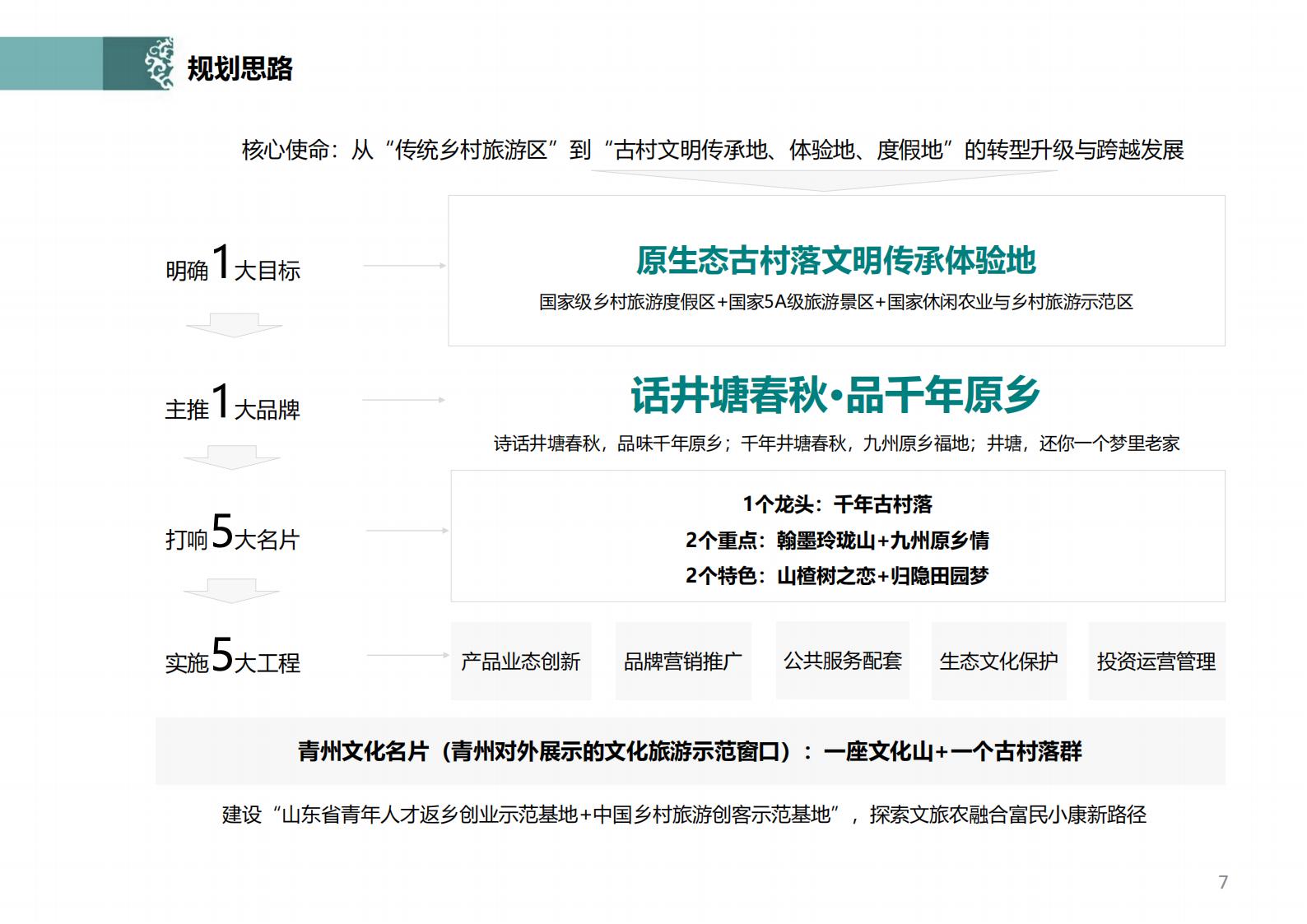Viewport: 1307px width, 924px height.
Task: Click the 核心使命 headline sentence
Action: pos(713,150)
